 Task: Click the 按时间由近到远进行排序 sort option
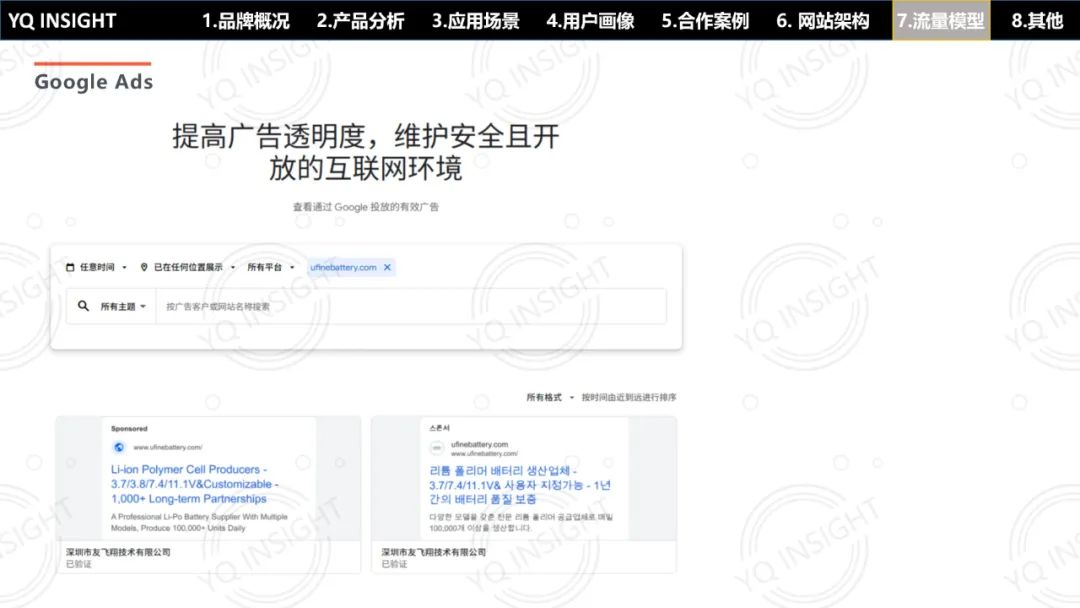click(x=629, y=397)
